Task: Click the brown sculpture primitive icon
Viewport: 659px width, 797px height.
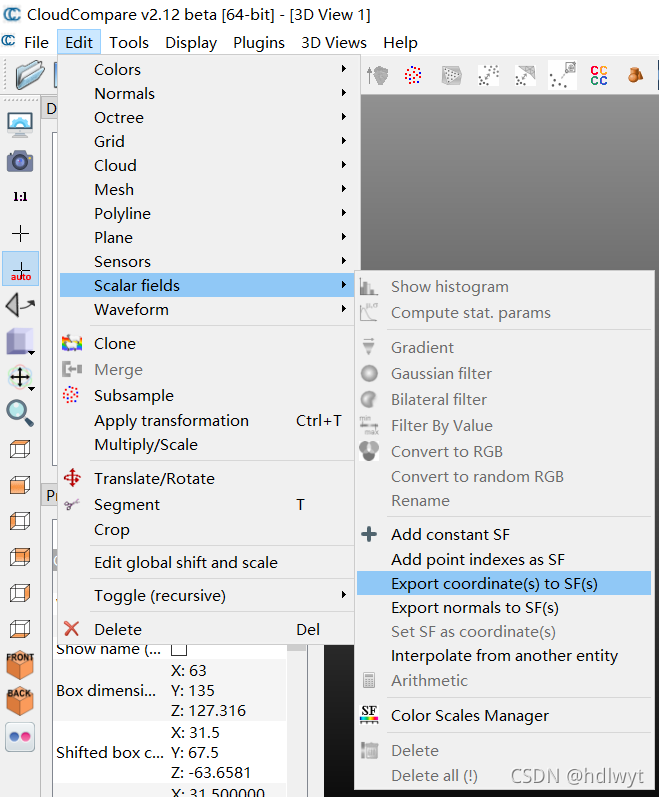Action: click(635, 75)
